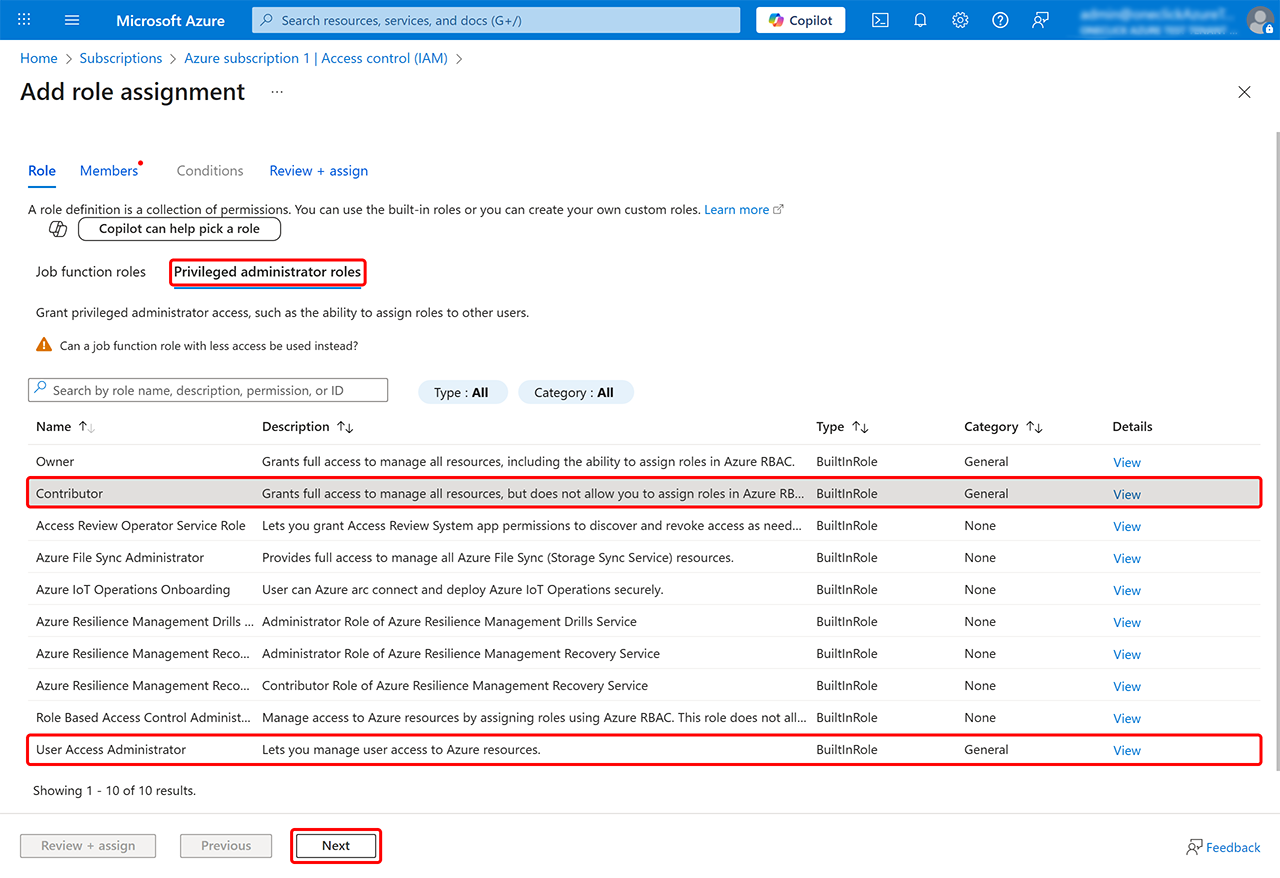
Task: Click the Copilot button in the header
Action: coord(800,20)
